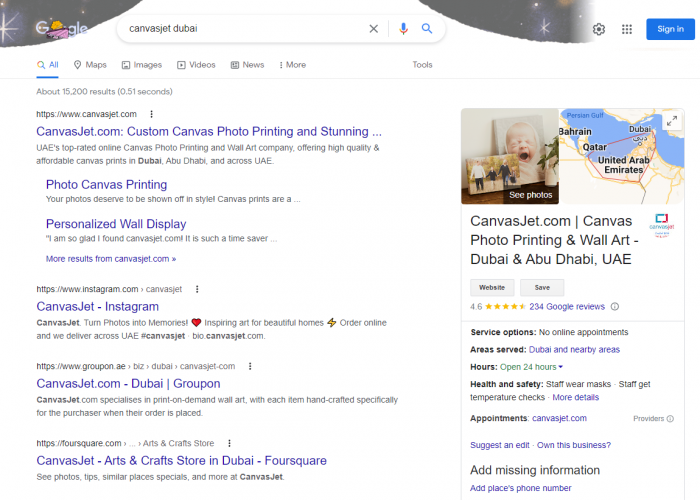Open options menu for Foursquare result
Image resolution: width=700 pixels, height=500 pixels.
(229, 443)
